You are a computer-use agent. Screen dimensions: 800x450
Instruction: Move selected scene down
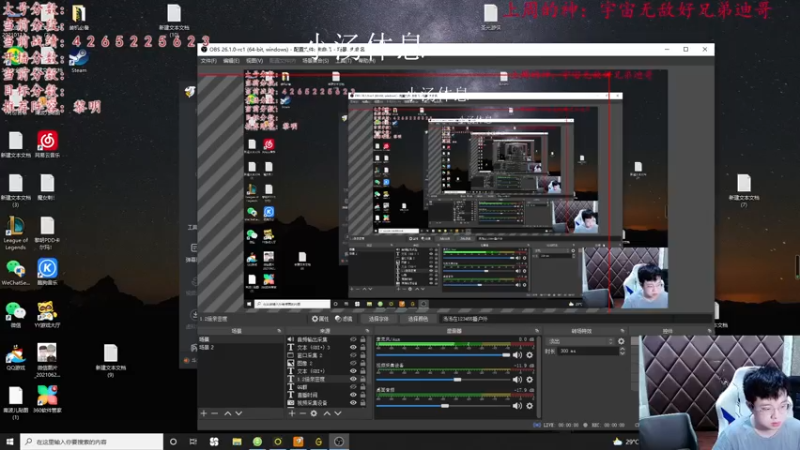[x=238, y=413]
